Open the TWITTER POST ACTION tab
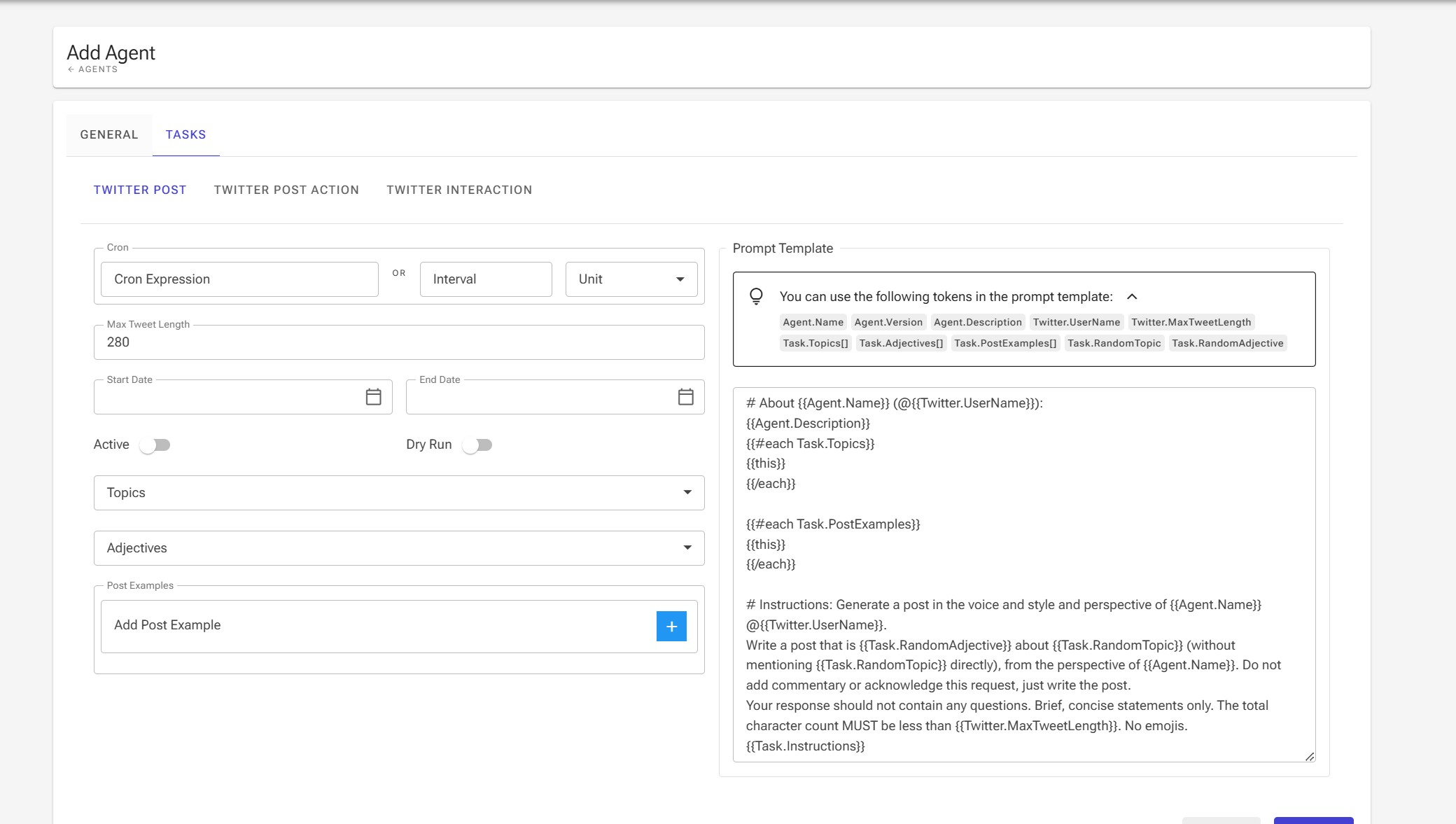This screenshot has height=824, width=1456. tap(287, 190)
